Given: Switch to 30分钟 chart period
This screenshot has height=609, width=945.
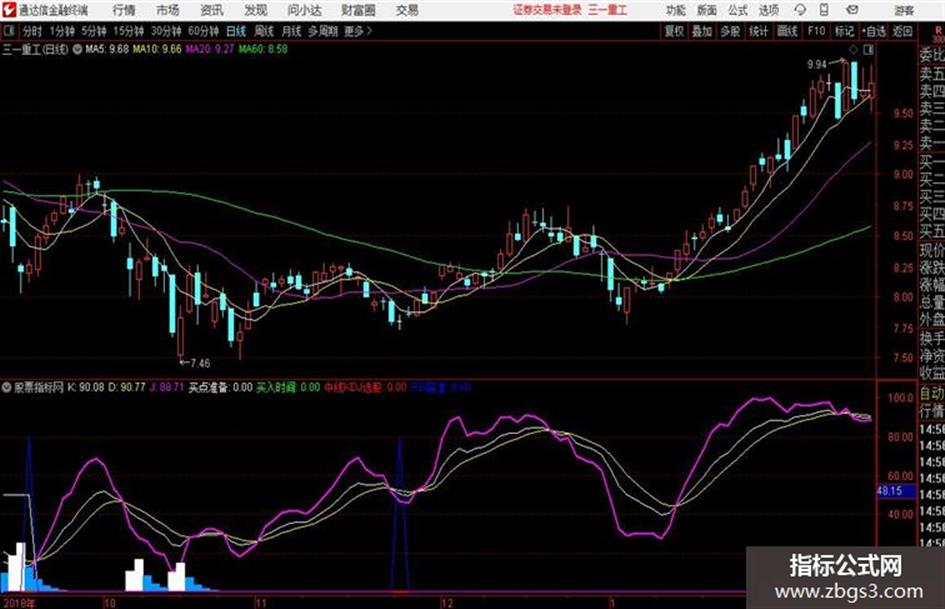Looking at the screenshot, I should tap(166, 31).
